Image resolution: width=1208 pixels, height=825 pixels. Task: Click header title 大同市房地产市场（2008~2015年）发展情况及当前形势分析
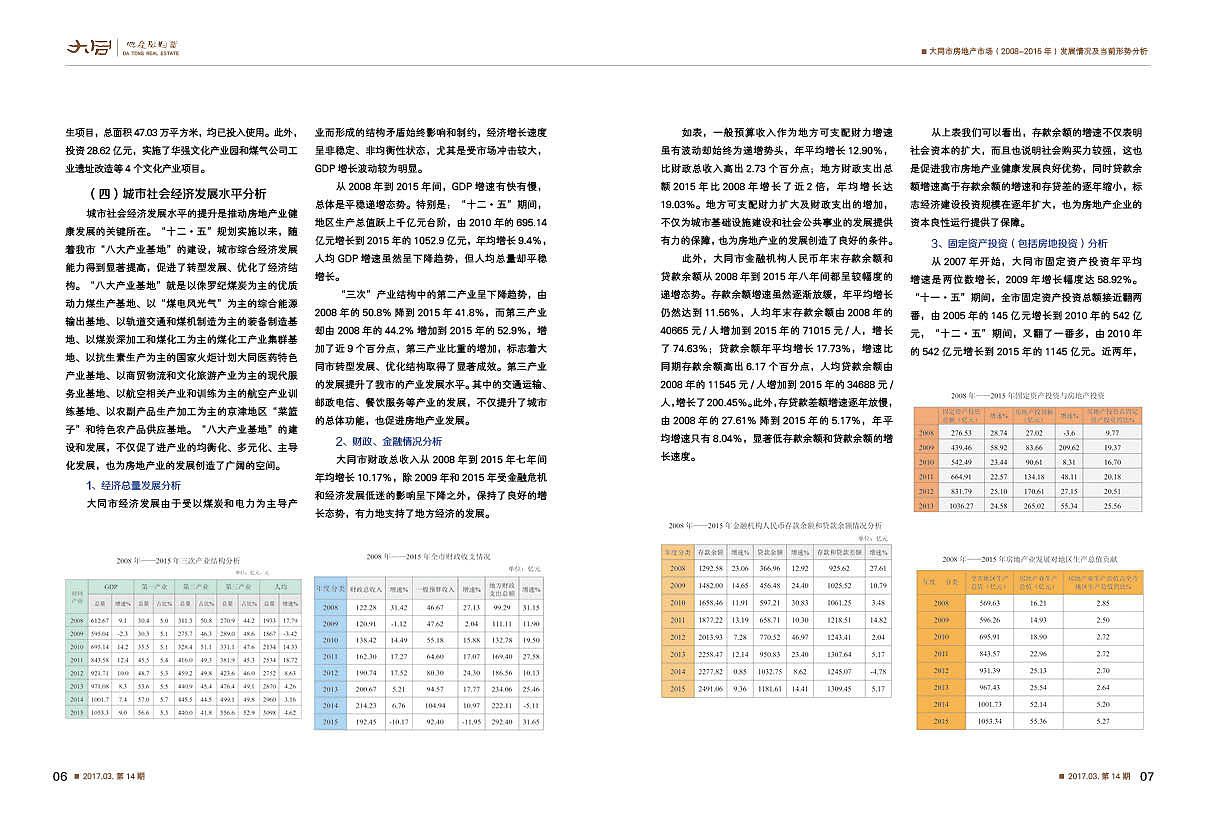pyautogui.click(x=1038, y=50)
